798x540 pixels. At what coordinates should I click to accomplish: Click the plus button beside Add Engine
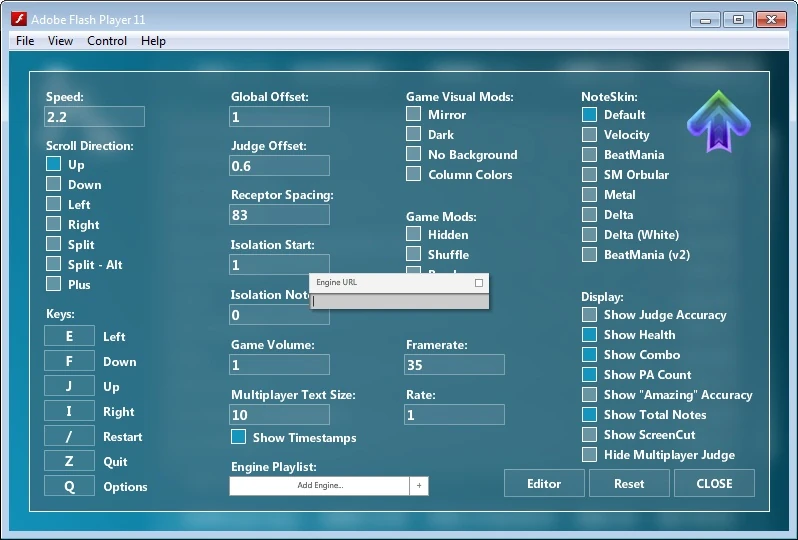(x=419, y=486)
